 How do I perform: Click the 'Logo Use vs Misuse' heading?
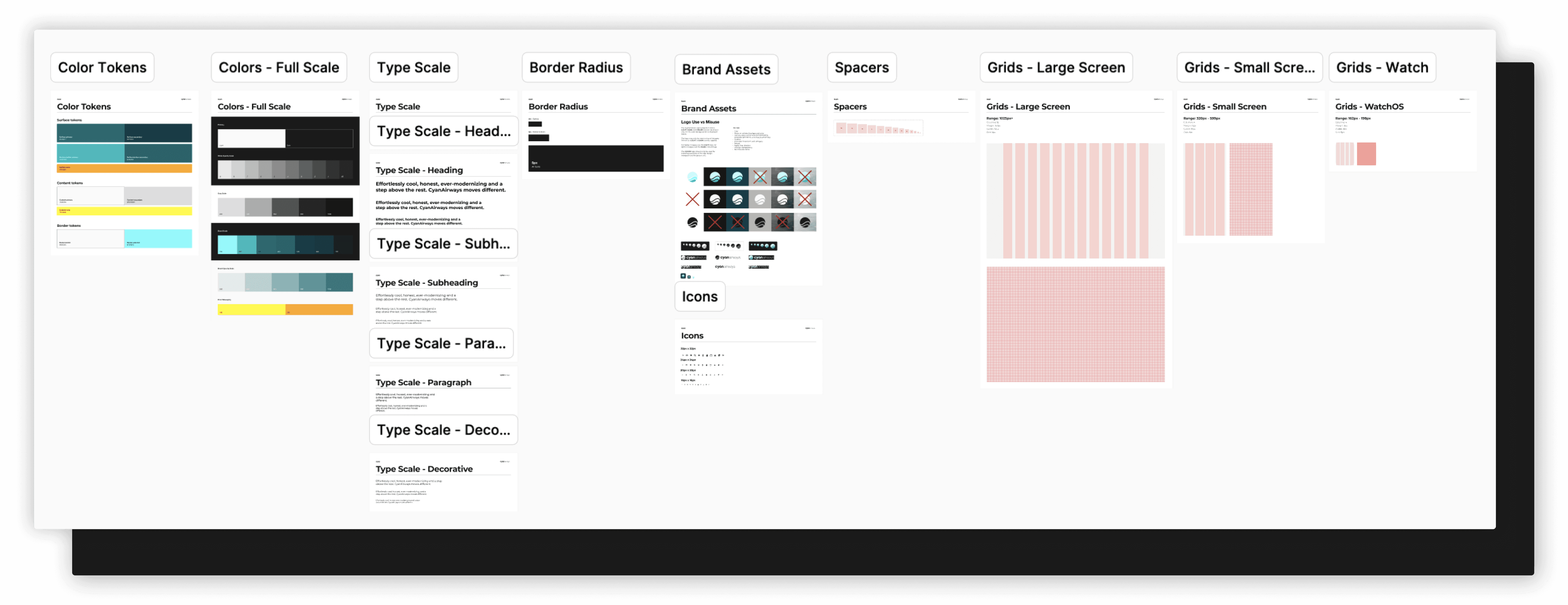click(700, 122)
